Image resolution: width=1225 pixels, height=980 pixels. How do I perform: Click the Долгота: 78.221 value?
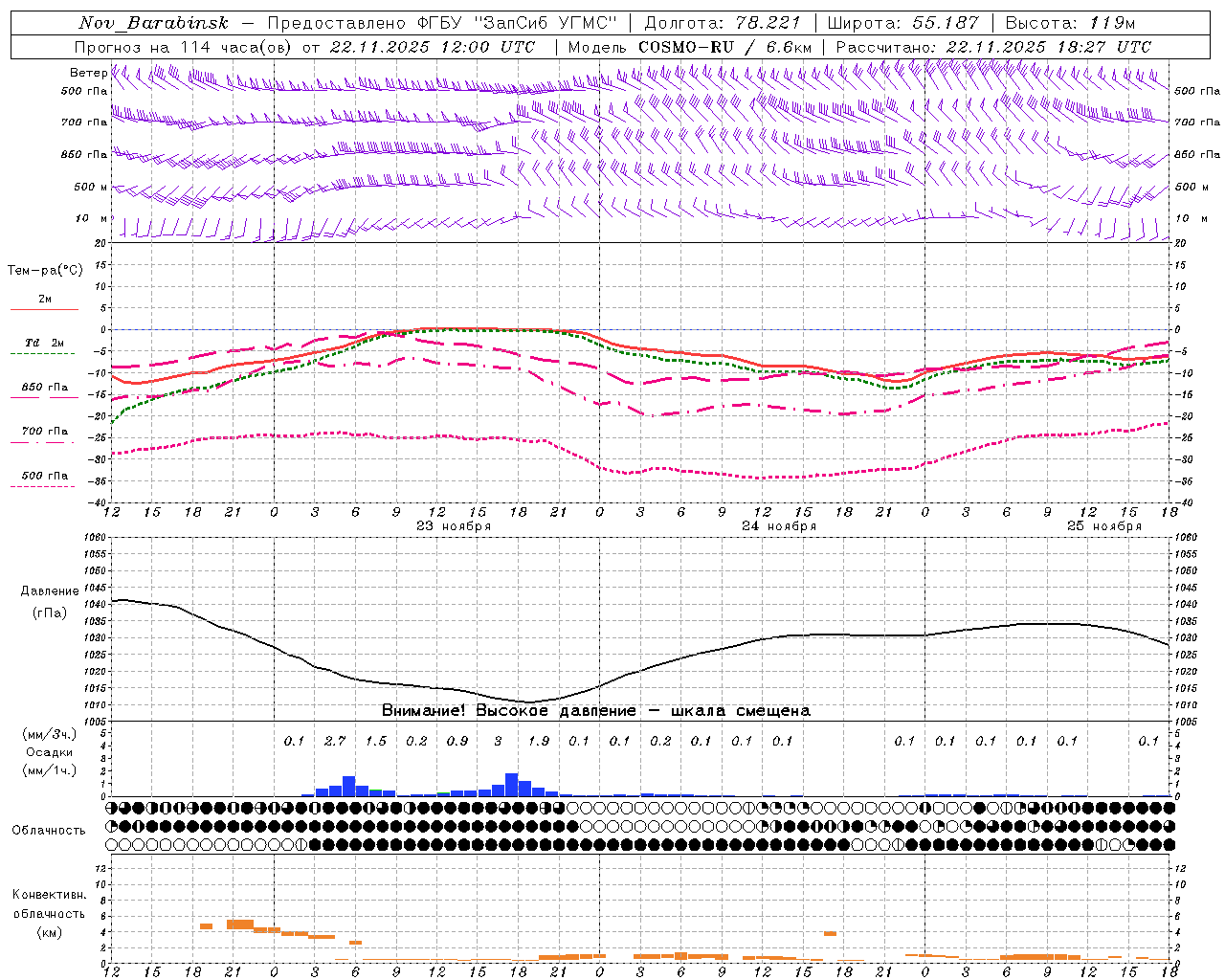click(x=723, y=23)
